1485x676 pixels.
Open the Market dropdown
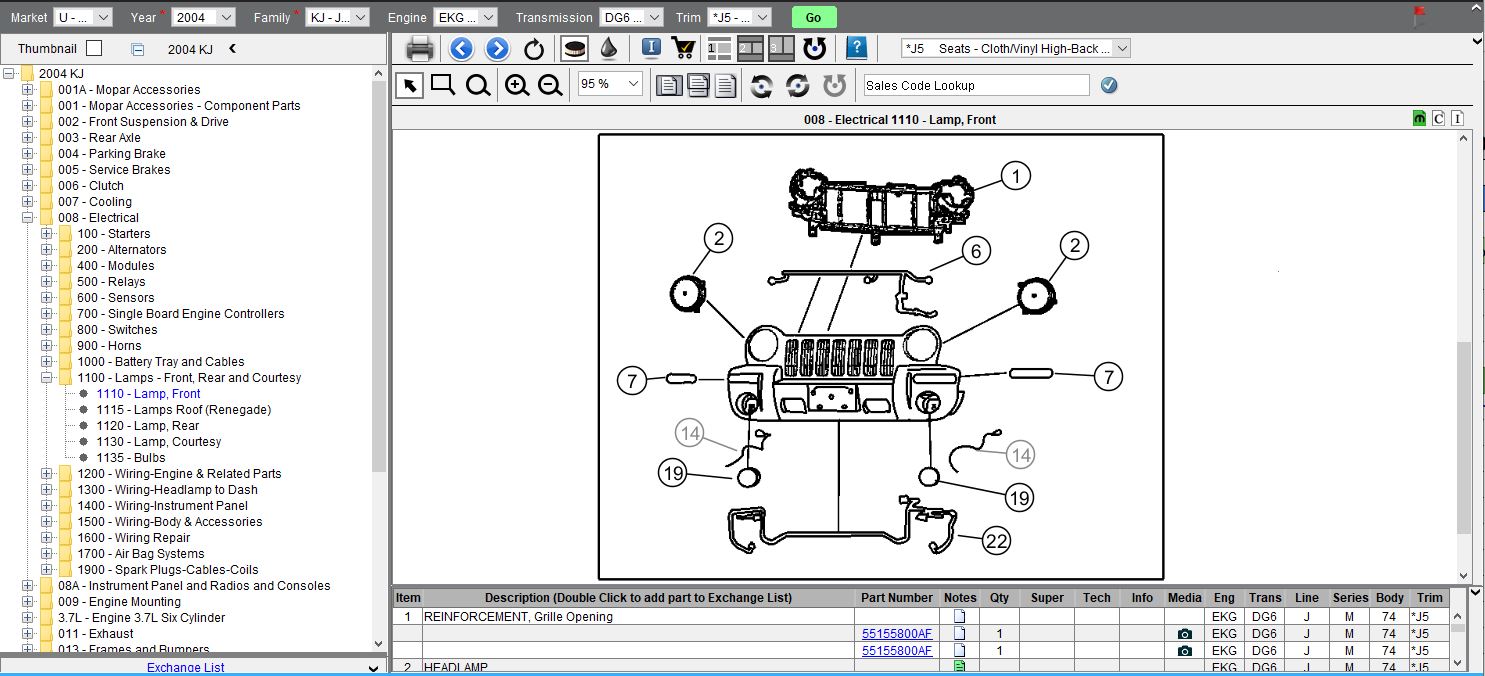(x=83, y=17)
